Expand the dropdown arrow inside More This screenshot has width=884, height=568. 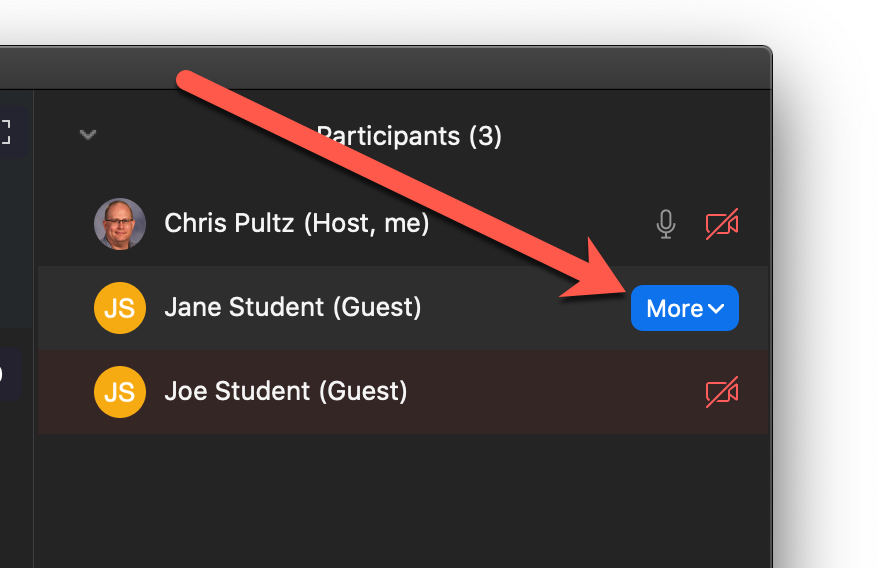(716, 309)
